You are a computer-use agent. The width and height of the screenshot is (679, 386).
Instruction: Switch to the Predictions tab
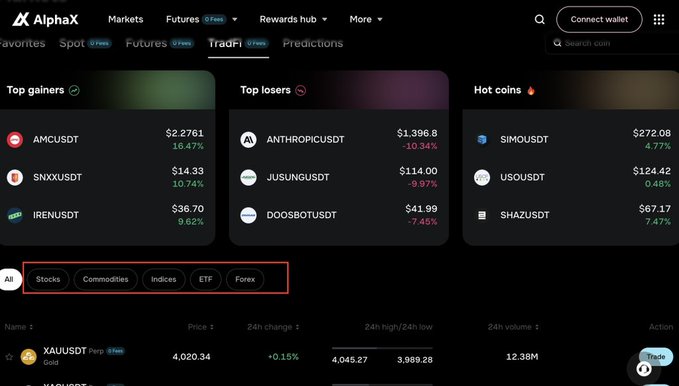[313, 43]
